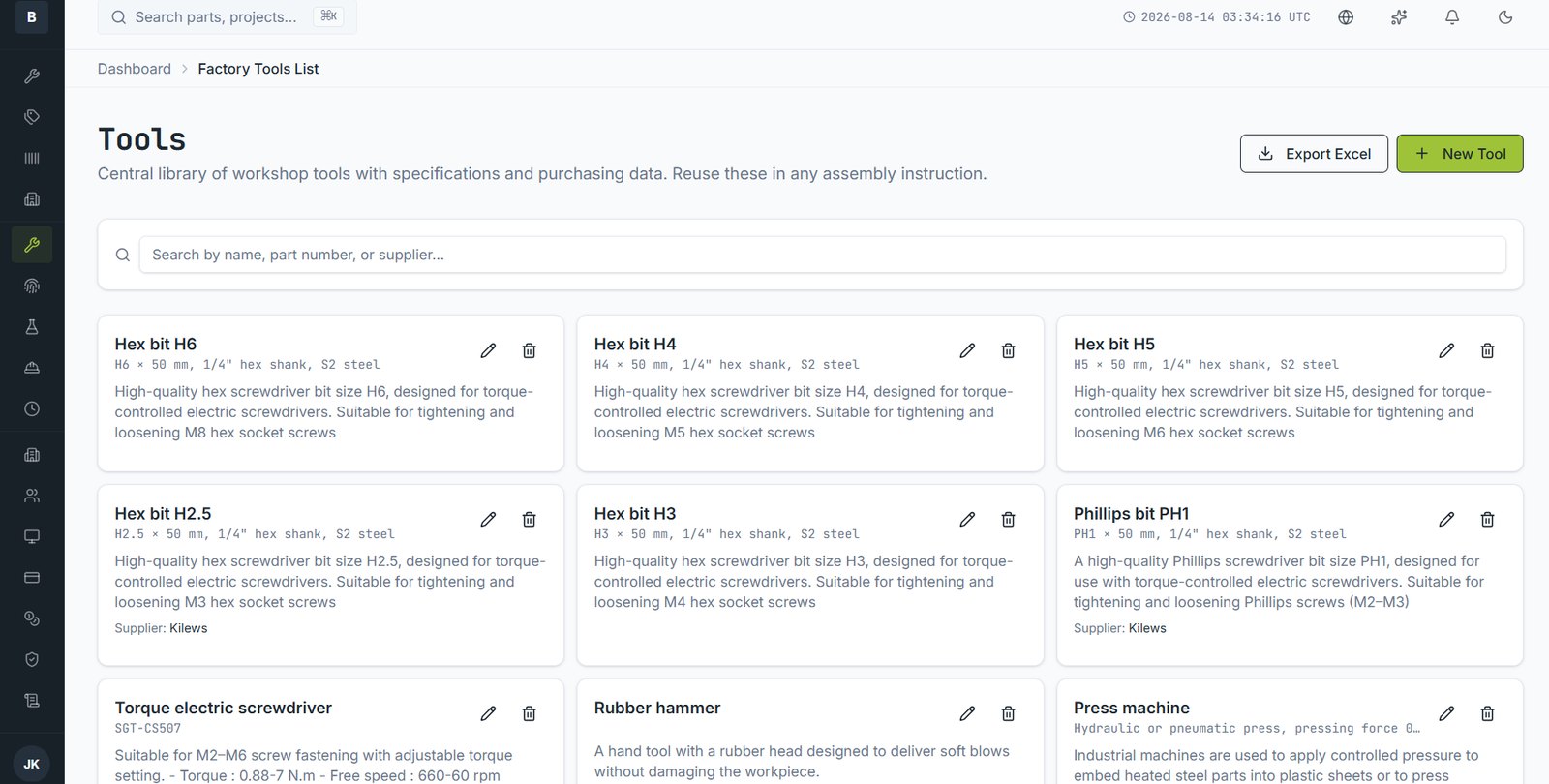Open the notifications bell

click(1452, 17)
